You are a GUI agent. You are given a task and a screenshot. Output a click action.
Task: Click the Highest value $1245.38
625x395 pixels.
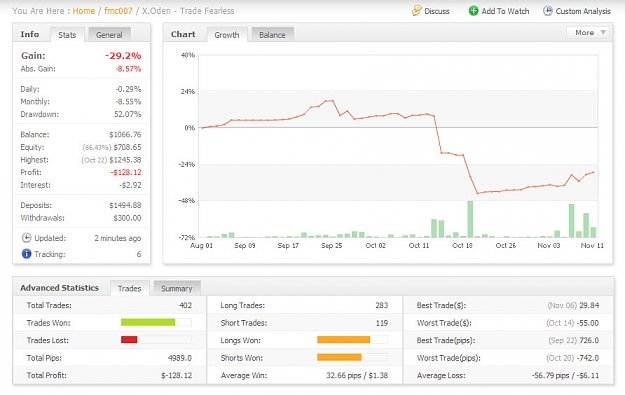coord(125,160)
